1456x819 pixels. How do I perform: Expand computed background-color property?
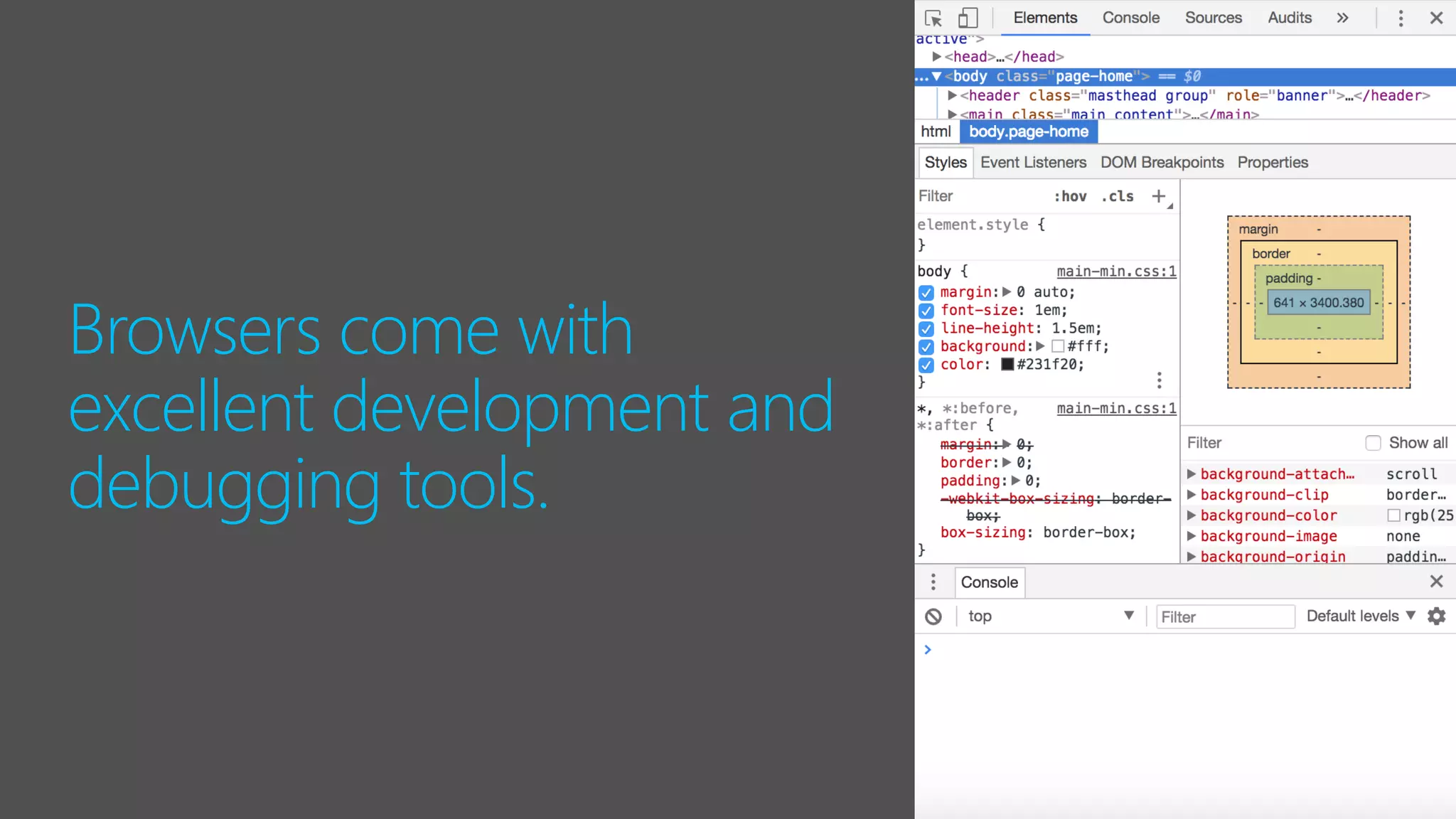(x=1191, y=515)
